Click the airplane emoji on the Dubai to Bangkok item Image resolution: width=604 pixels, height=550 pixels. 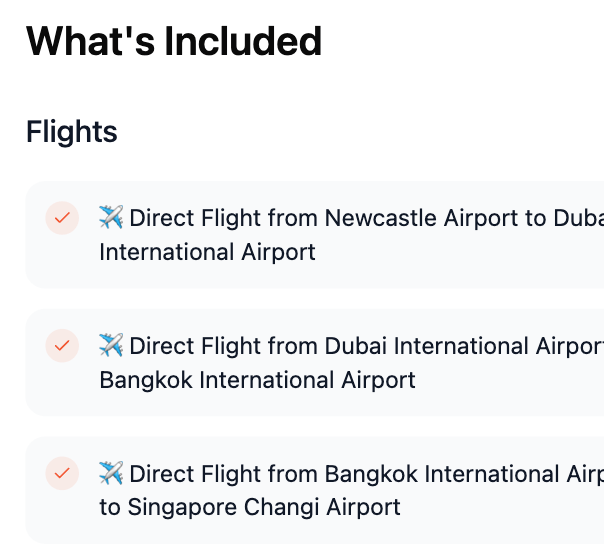[x=111, y=345]
